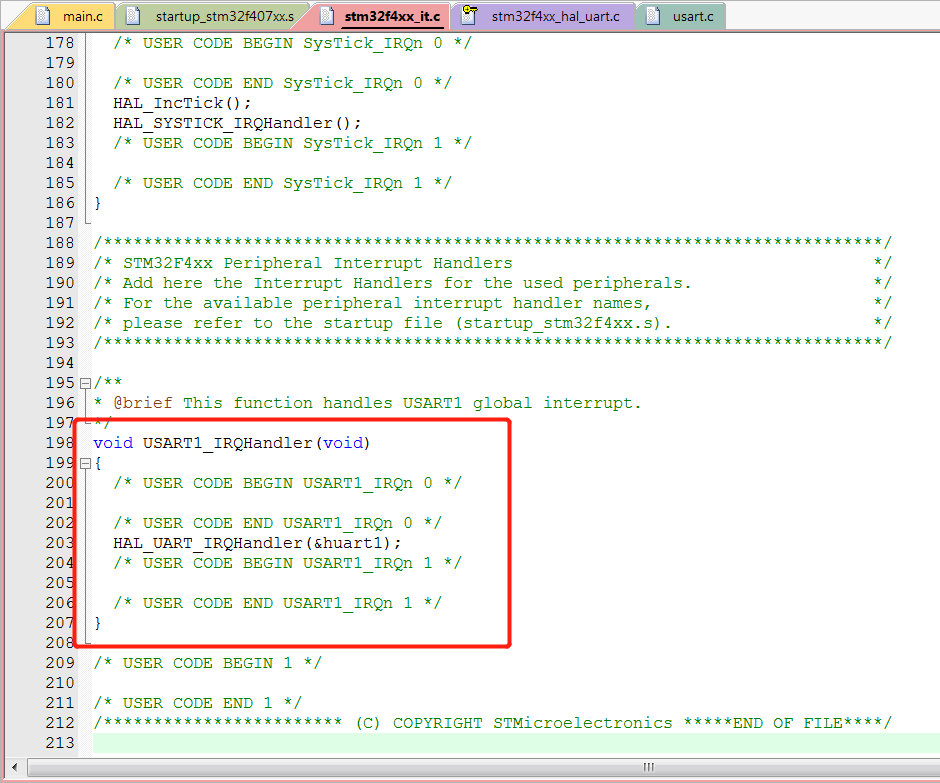The height and width of the screenshot is (783, 940).
Task: Click the startup_stm32f407xx.s file icon
Action: [133, 16]
